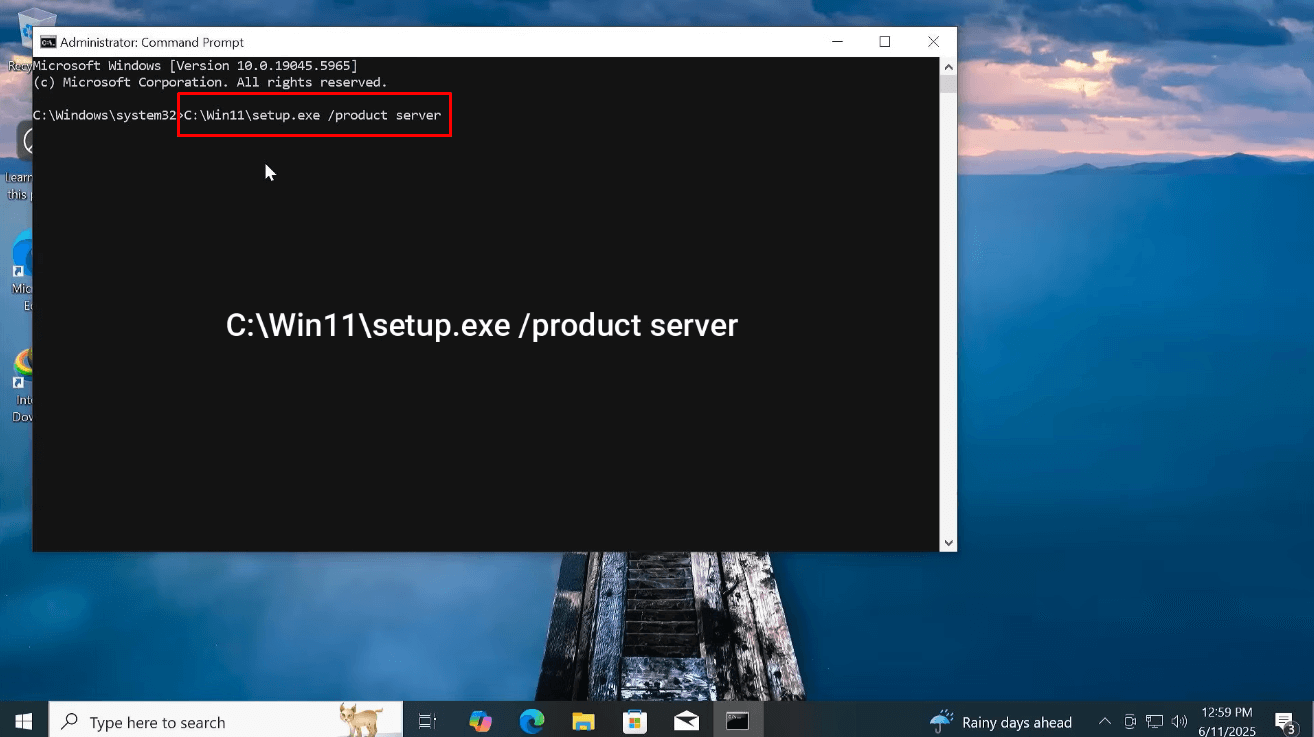
Task: Open the Mail app from taskbar
Action: [686, 721]
